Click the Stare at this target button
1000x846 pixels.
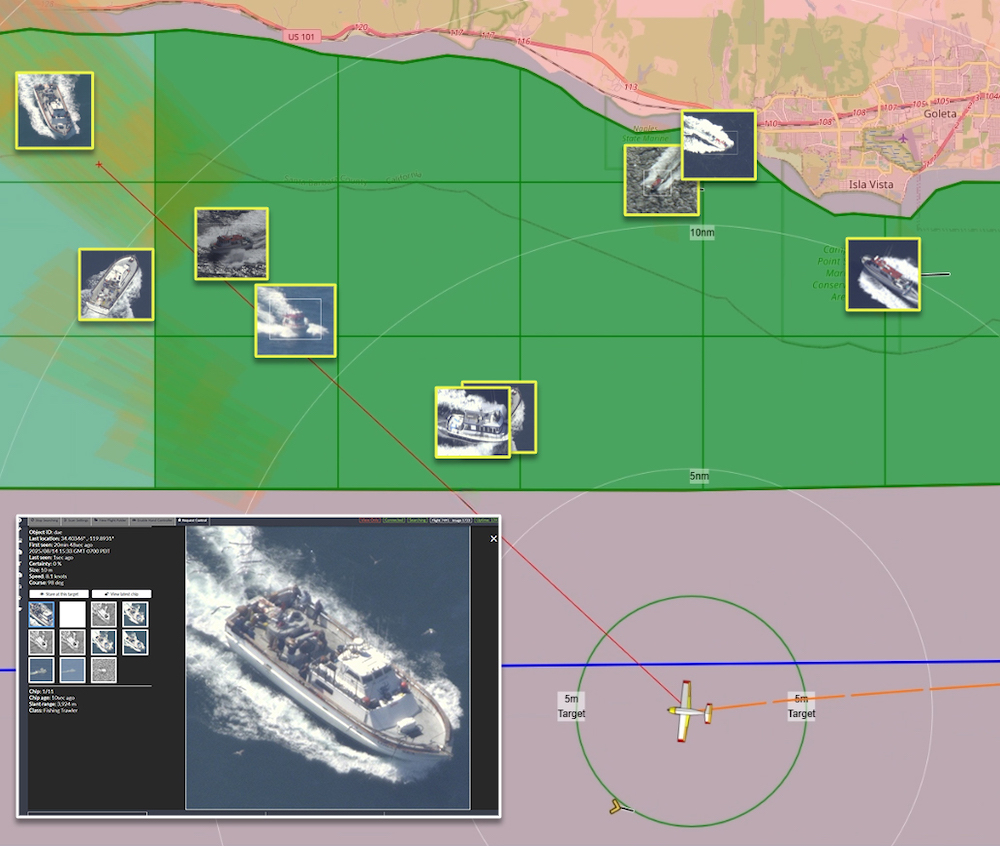[x=59, y=594]
